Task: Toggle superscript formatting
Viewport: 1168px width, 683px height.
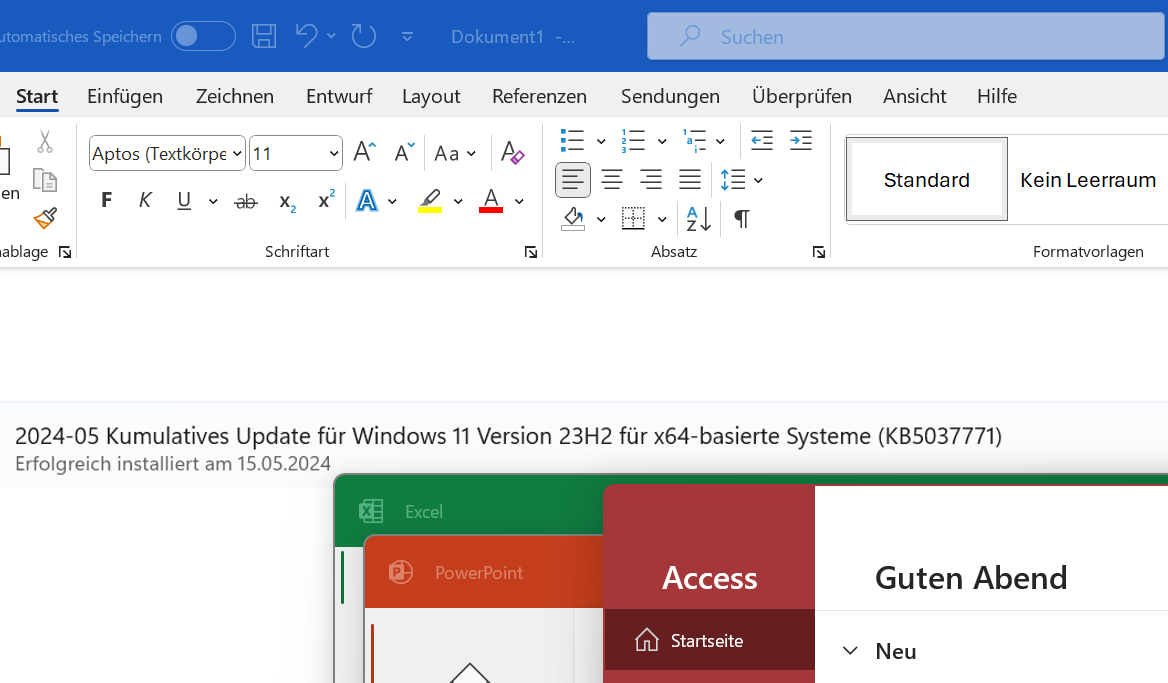Action: (326, 200)
